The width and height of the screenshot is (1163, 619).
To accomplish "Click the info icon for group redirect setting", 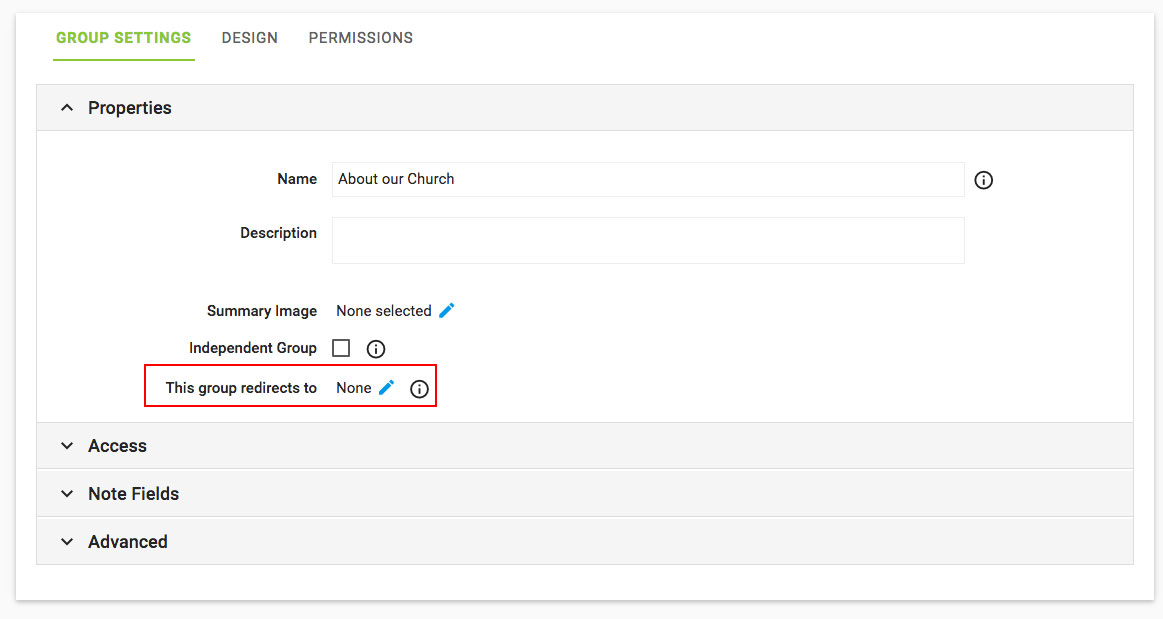I will 419,389.
